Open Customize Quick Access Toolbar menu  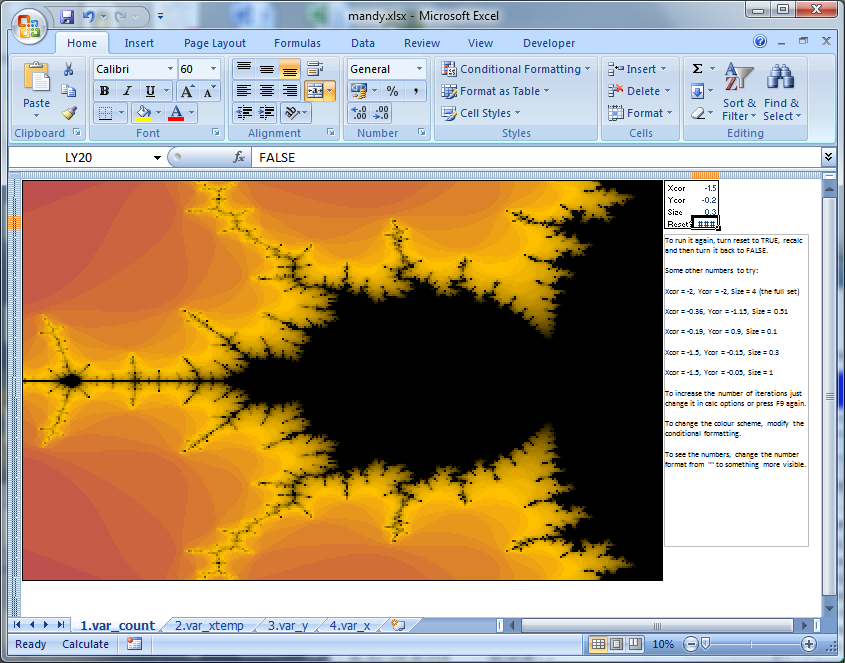[160, 17]
